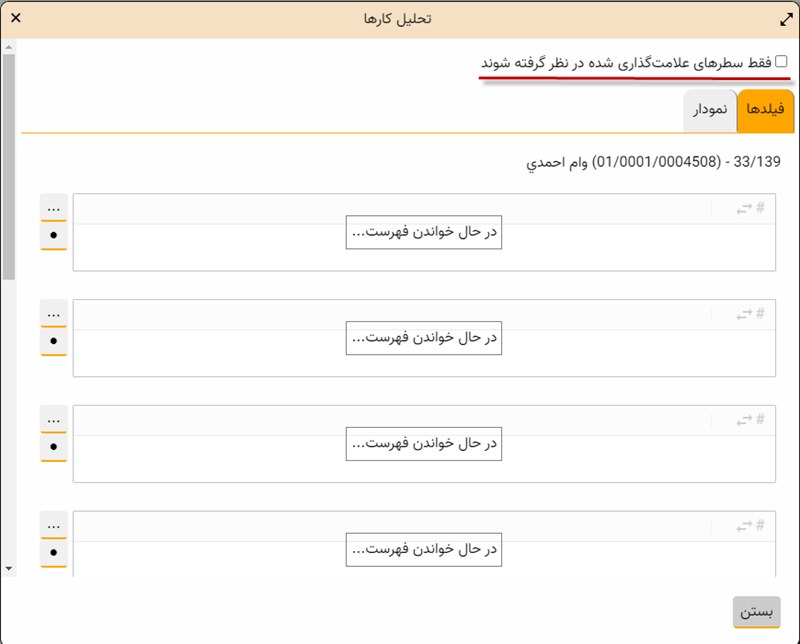Screen dimensions: 800x644
Task: Close the dialog with the X icon
Action: point(16,18)
